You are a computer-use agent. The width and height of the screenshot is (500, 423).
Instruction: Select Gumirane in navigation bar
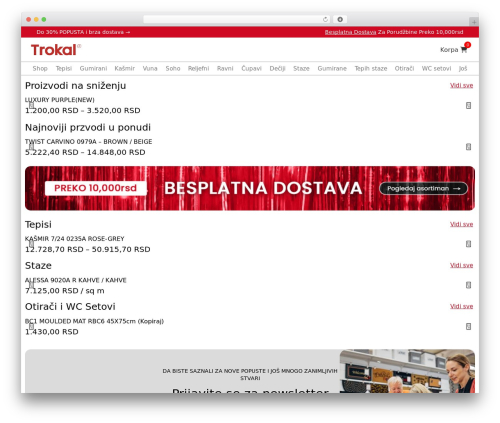coord(332,68)
